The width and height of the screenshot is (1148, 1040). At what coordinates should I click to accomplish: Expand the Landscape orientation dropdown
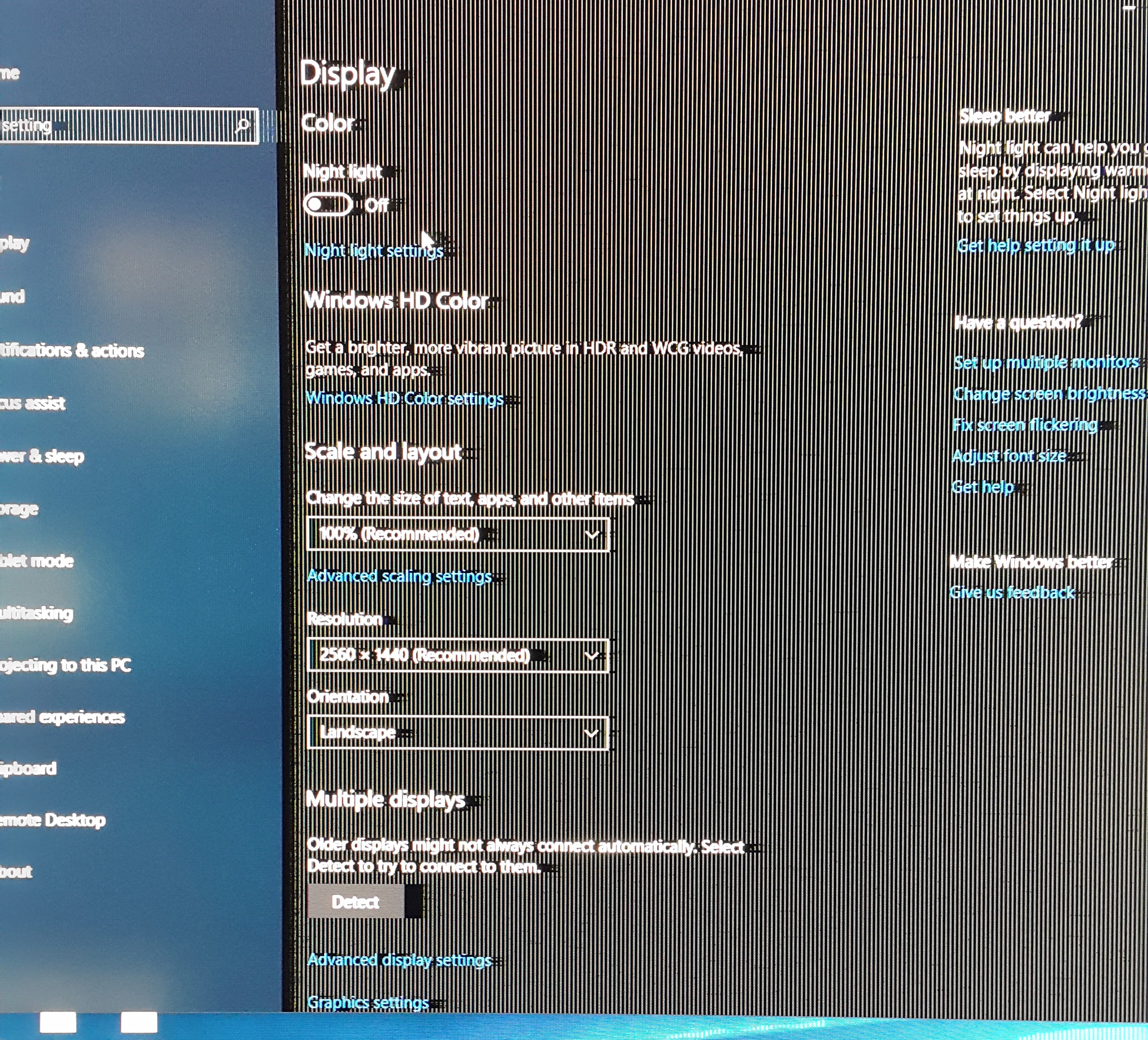pyautogui.click(x=458, y=733)
